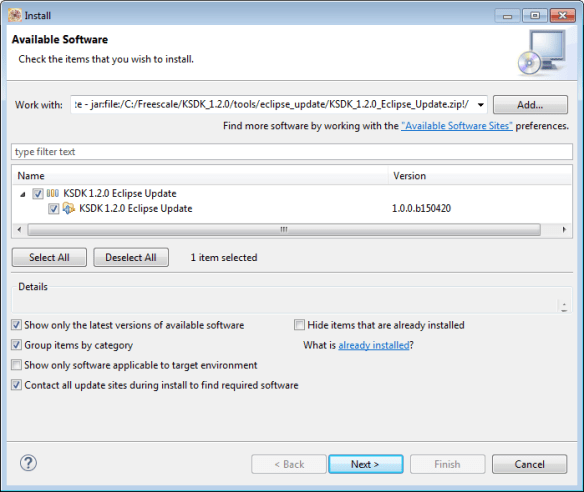The height and width of the screenshot is (492, 584).
Task: Click the category icon beside KSDK 1.2.0 parent row
Action: click(53, 193)
